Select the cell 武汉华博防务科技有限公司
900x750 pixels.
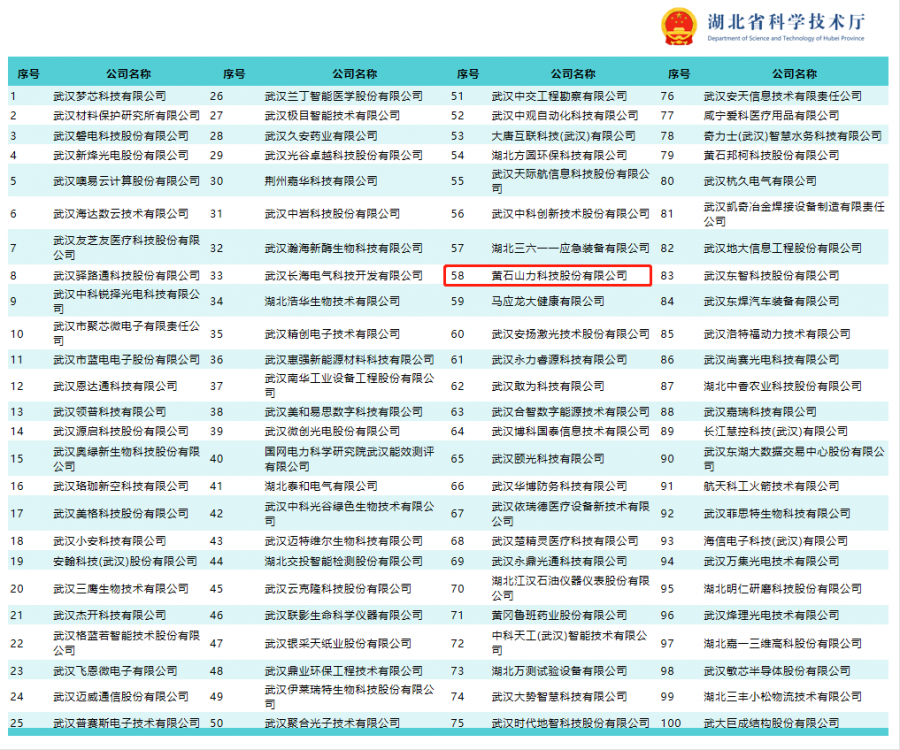point(559,486)
